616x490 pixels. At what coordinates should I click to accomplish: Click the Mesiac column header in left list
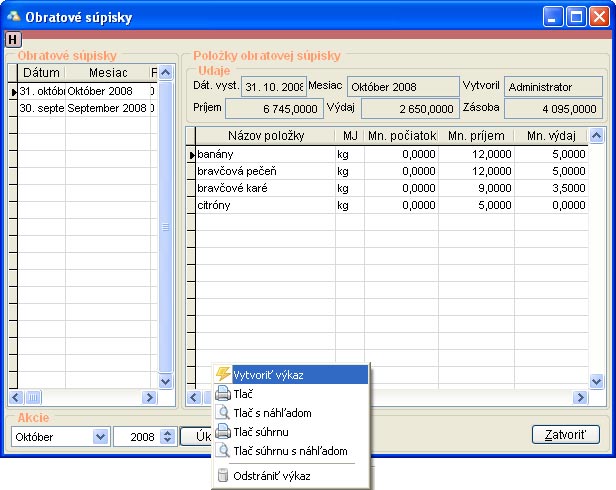(x=107, y=73)
